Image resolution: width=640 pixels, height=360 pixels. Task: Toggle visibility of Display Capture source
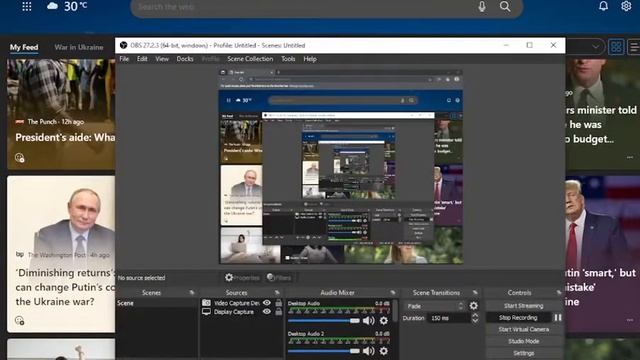tap(267, 312)
